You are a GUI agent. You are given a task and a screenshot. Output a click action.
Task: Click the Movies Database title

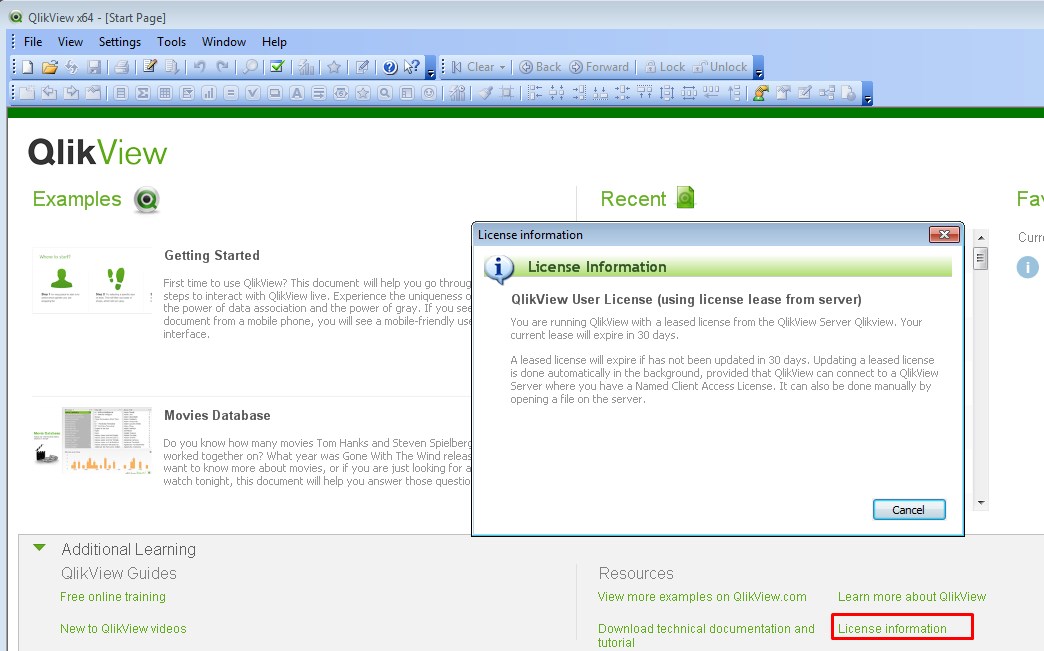[217, 415]
